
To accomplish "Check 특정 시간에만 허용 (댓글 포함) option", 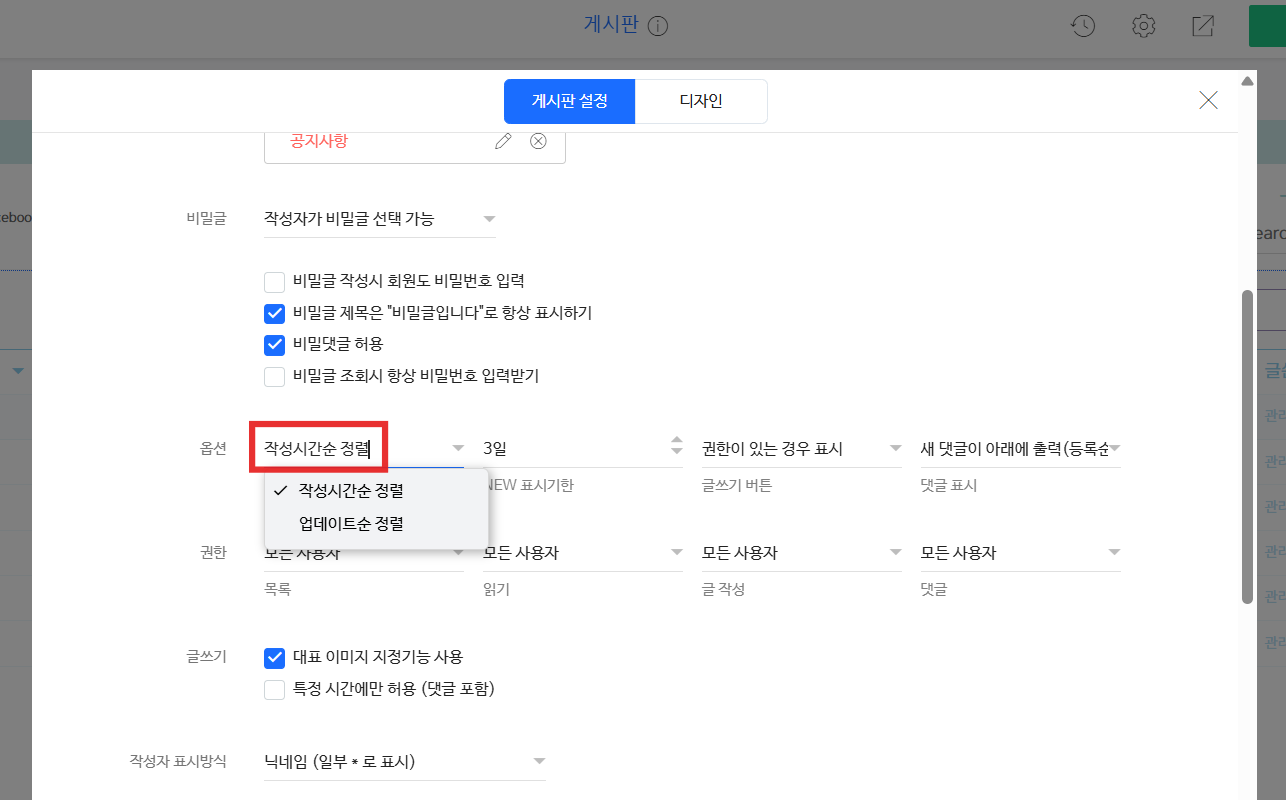I will tap(275, 690).
